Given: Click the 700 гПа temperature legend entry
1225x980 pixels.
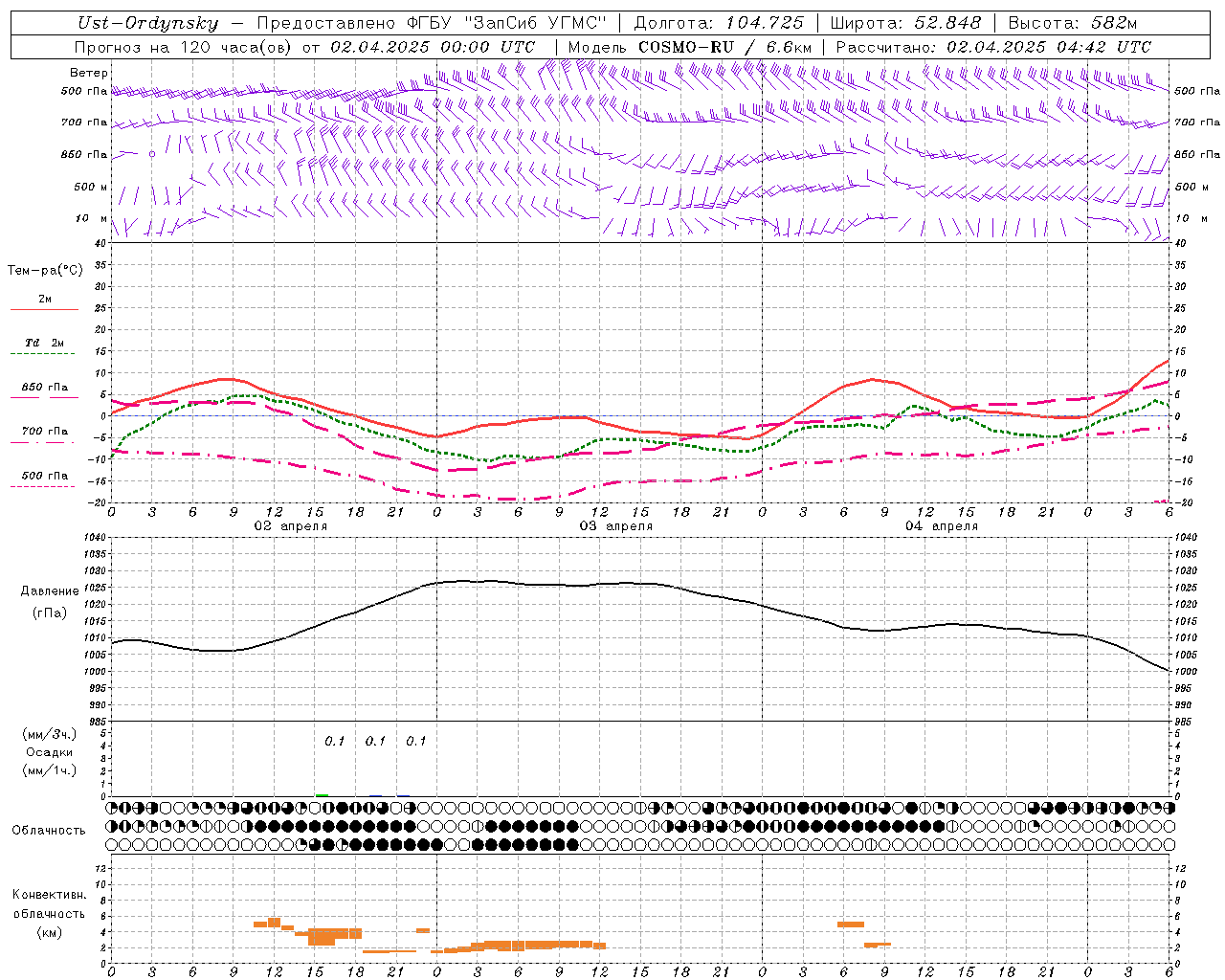Looking at the screenshot, I should point(44,436).
